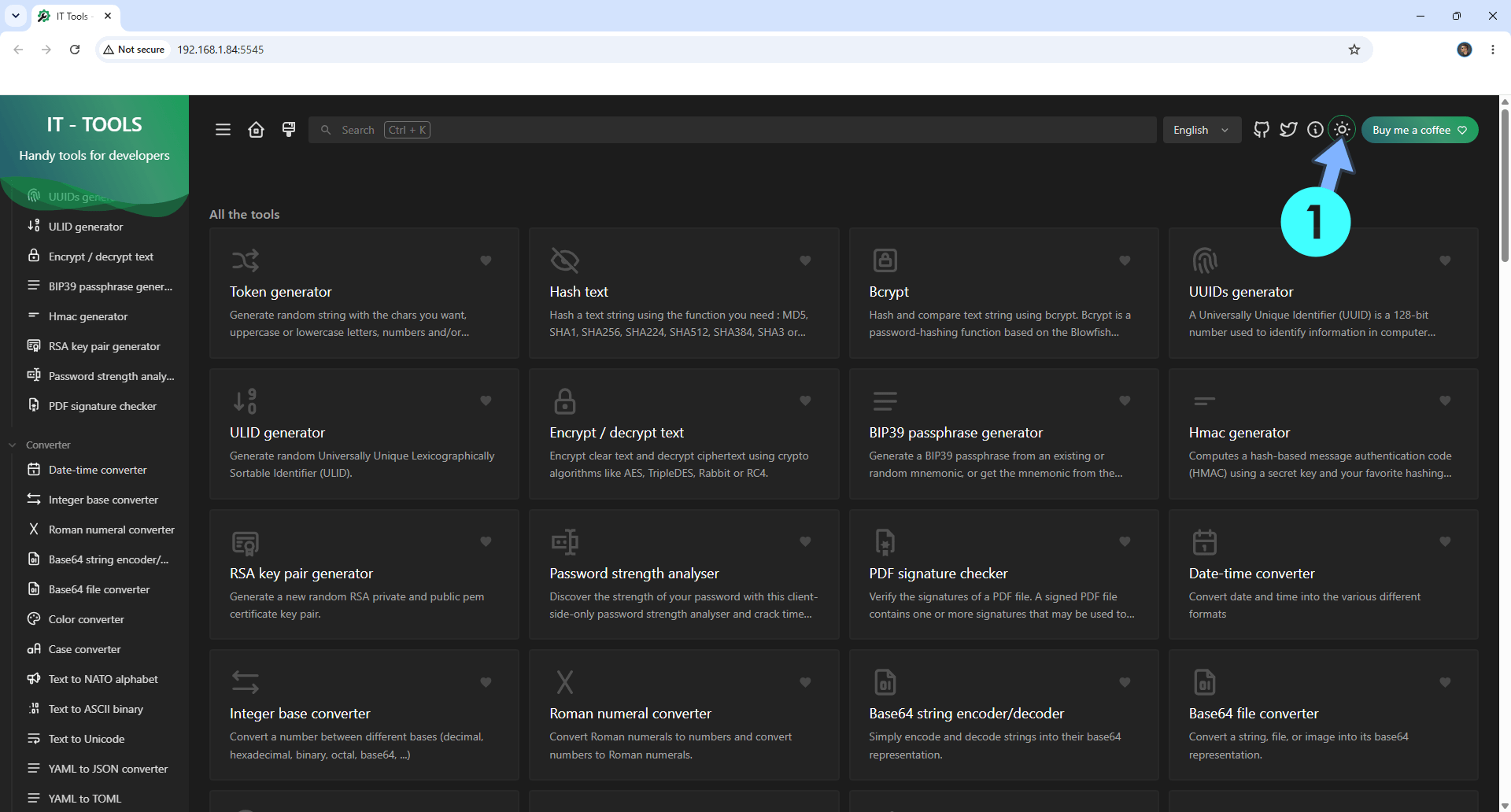Open the Roman numeral converter card title
This screenshot has width=1511, height=812.
point(630,714)
